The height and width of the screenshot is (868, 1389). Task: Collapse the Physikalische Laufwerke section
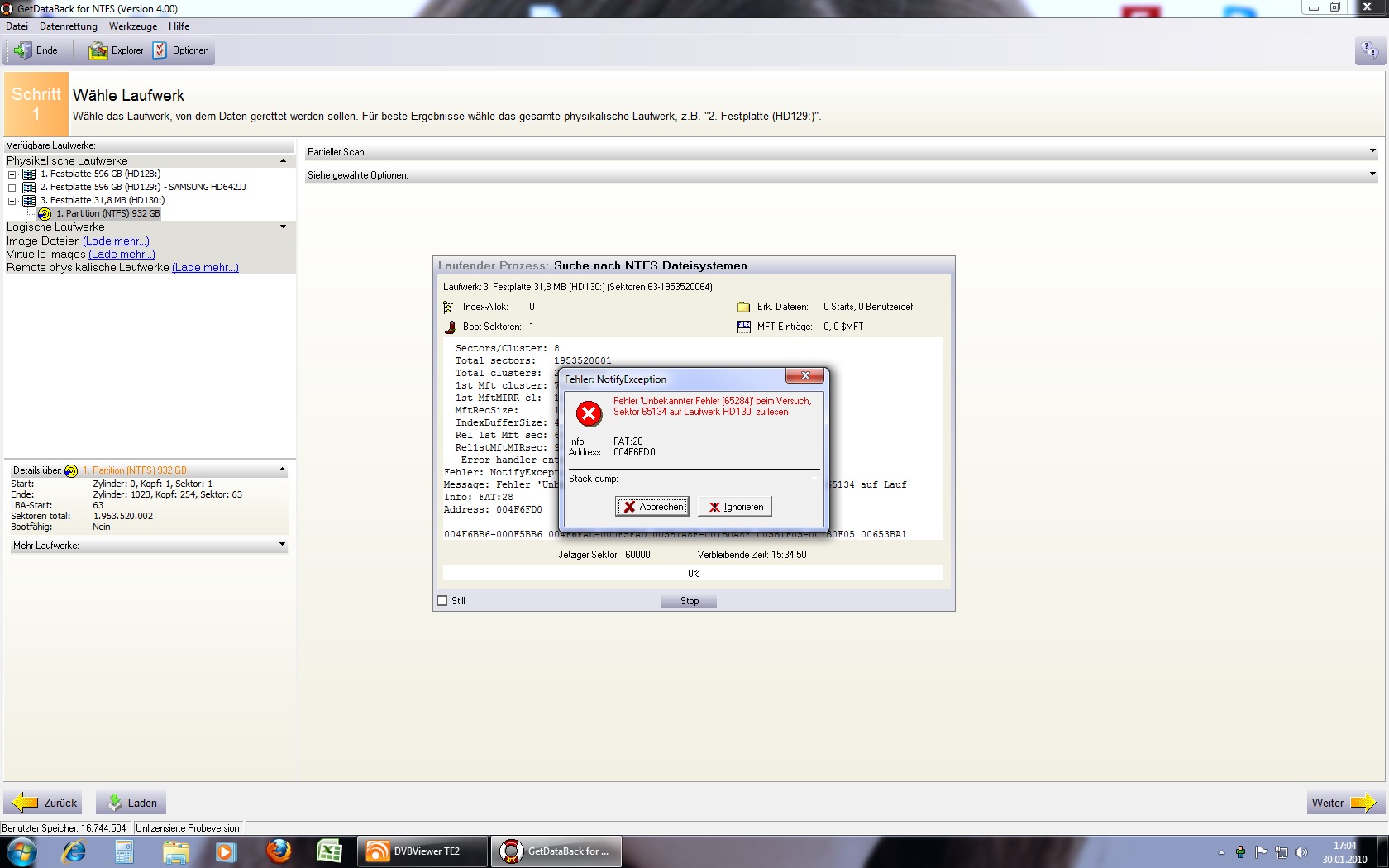pyautogui.click(x=283, y=161)
